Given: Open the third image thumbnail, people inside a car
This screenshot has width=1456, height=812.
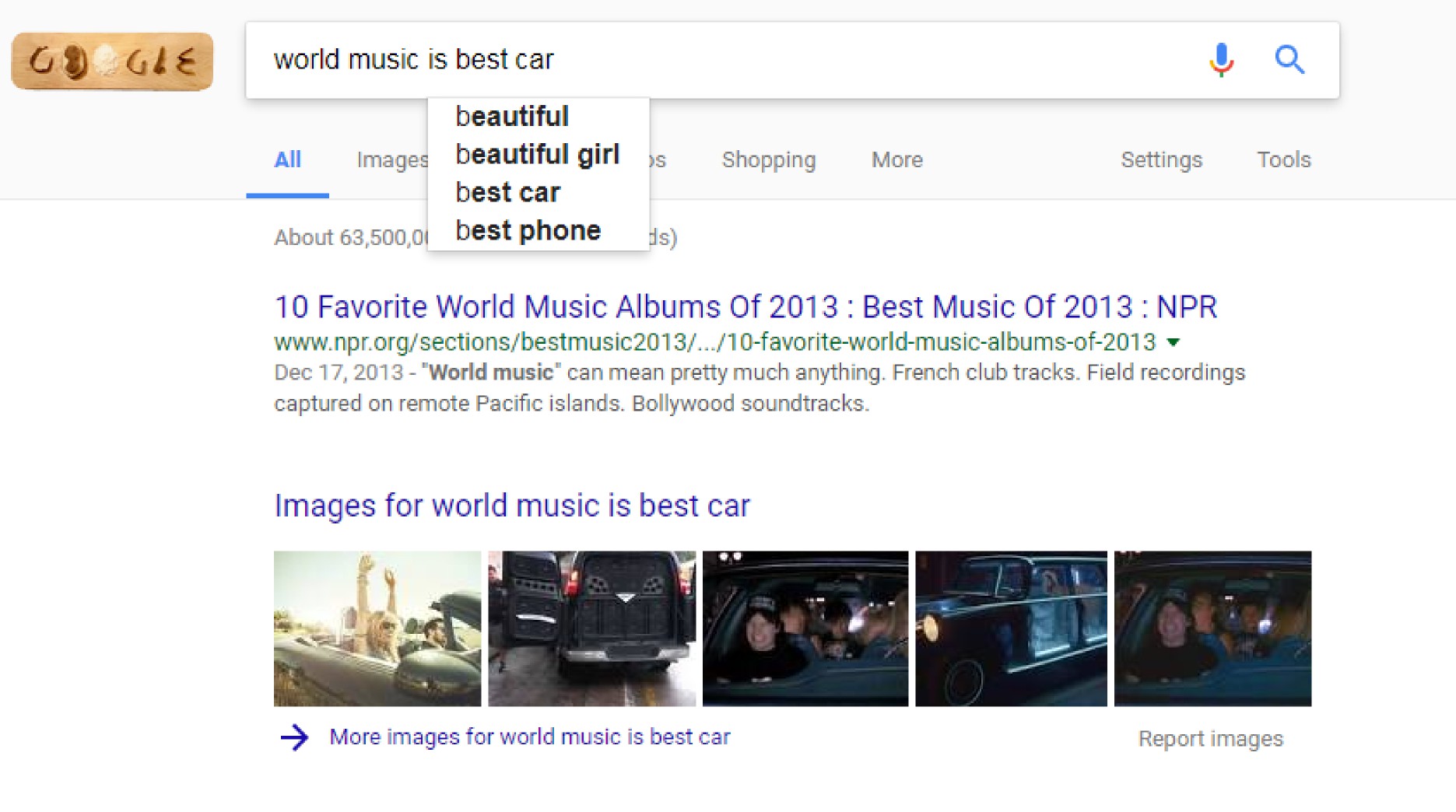Looking at the screenshot, I should click(x=805, y=628).
